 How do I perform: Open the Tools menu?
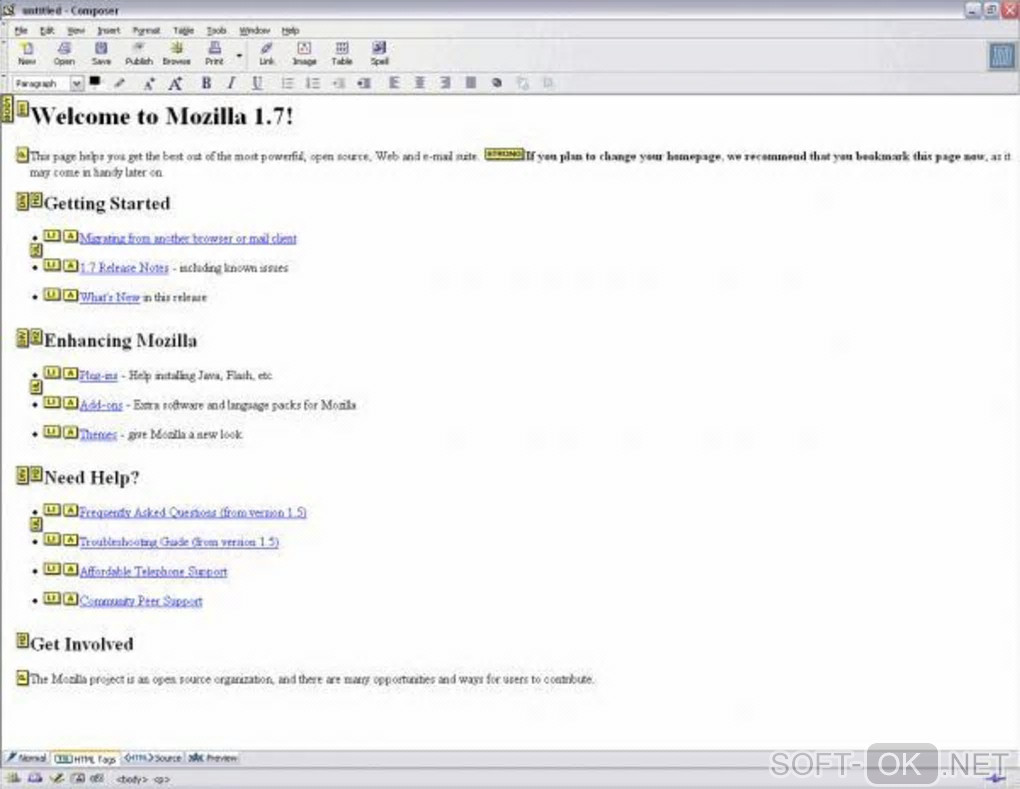(217, 31)
